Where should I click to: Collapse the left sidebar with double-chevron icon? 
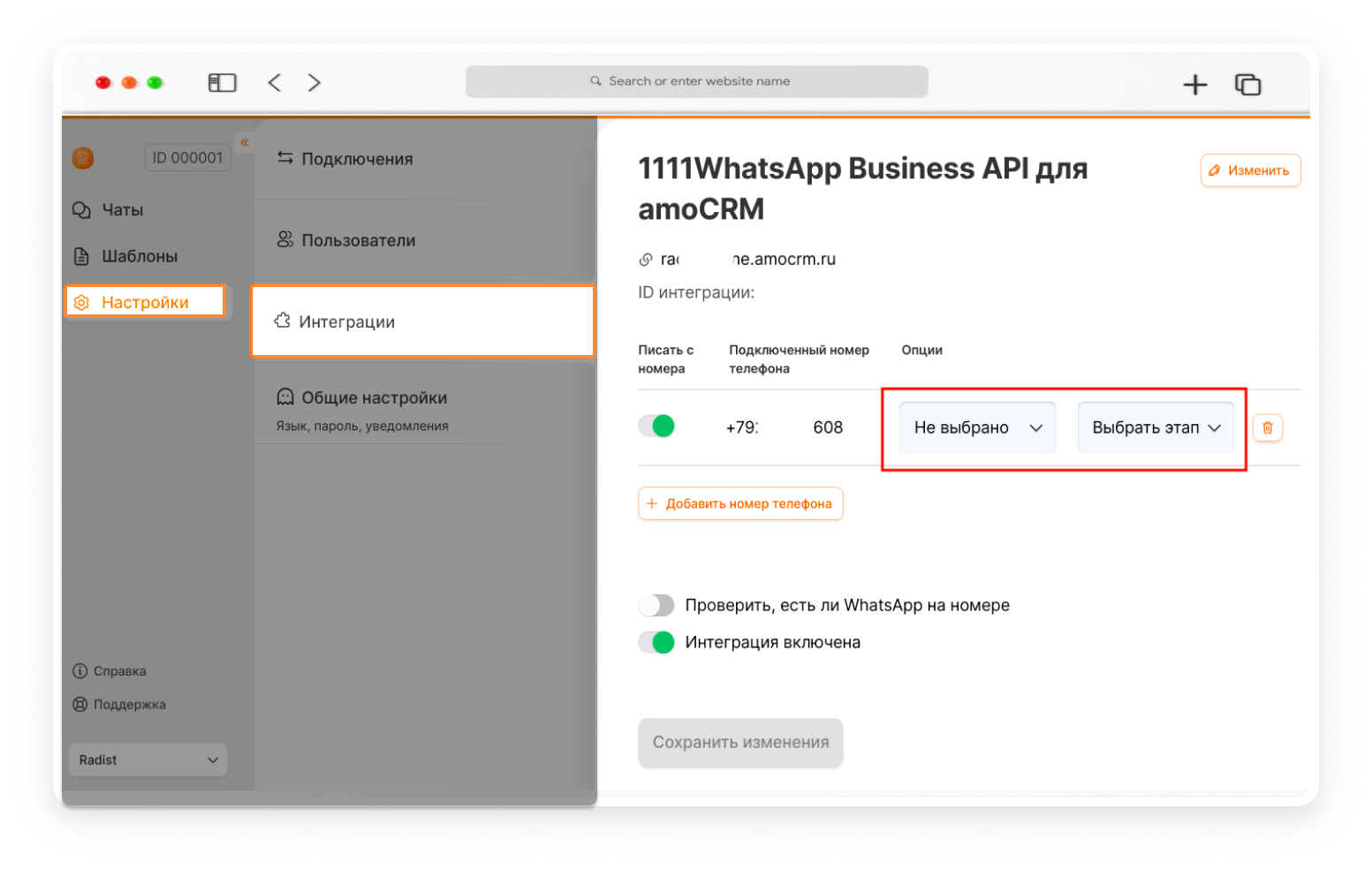[x=245, y=142]
